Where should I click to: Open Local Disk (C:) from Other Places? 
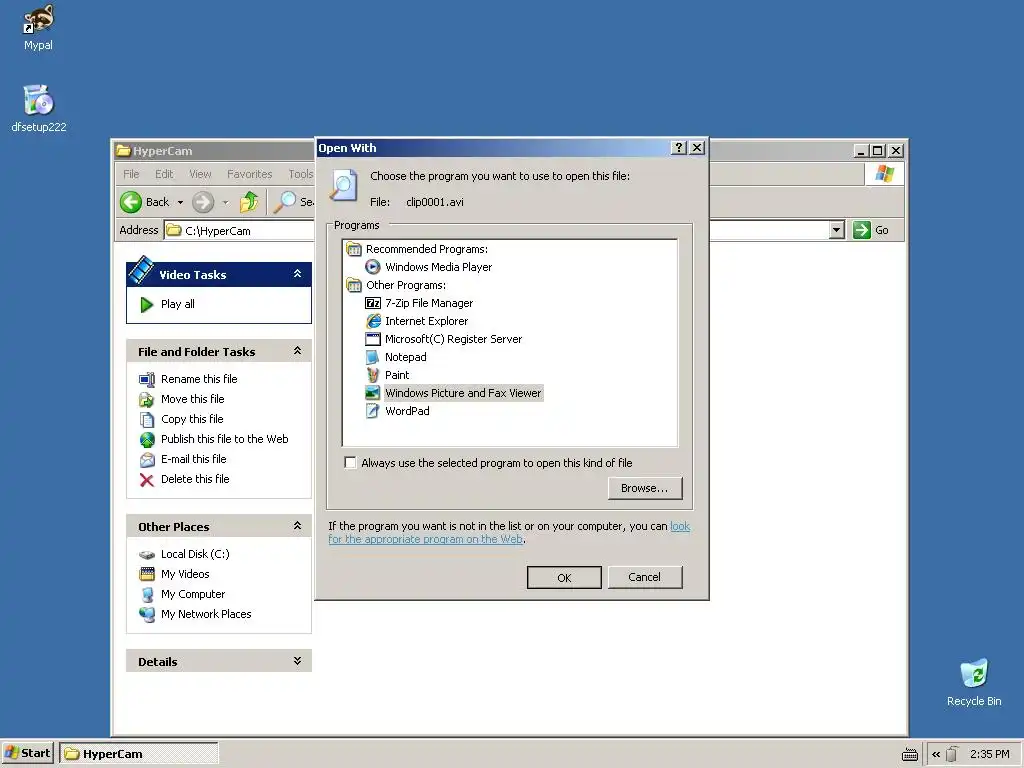(195, 554)
